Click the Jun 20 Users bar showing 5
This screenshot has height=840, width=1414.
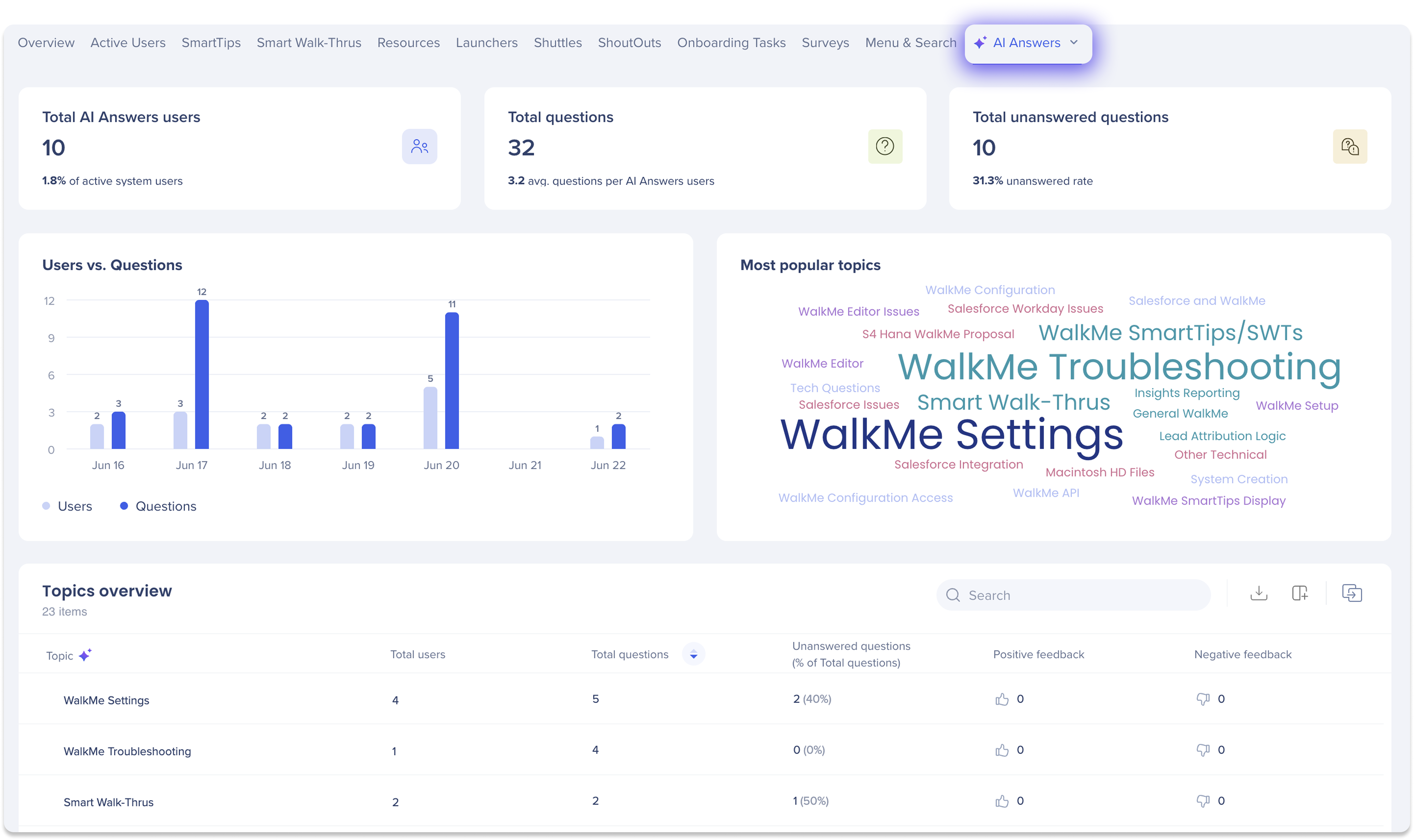pyautogui.click(x=430, y=418)
